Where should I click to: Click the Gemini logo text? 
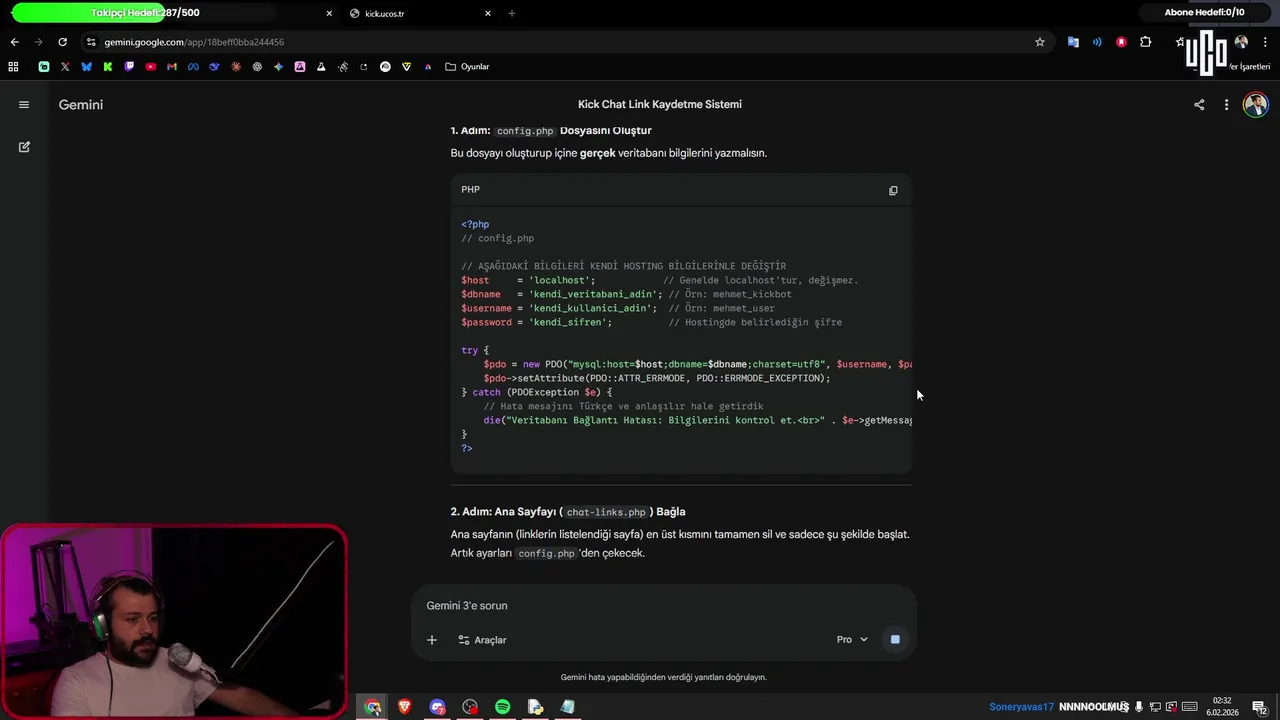pos(81,104)
